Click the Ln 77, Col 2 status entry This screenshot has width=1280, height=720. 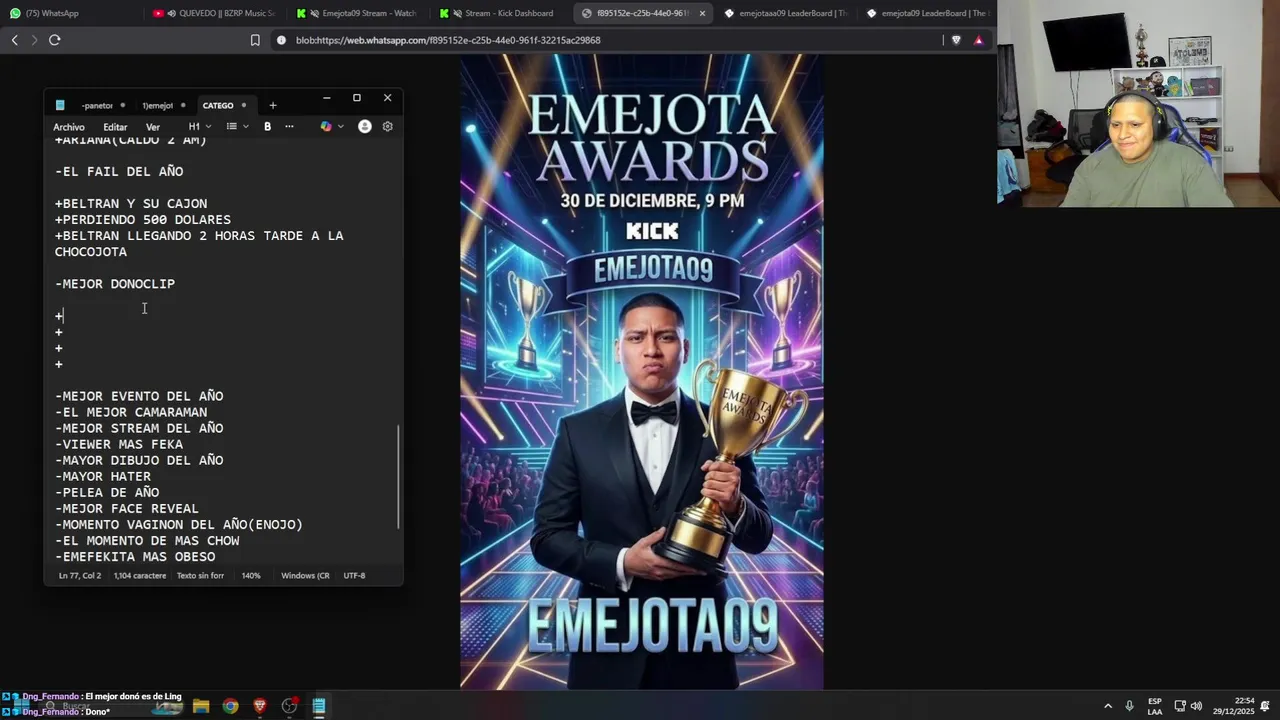click(x=80, y=576)
